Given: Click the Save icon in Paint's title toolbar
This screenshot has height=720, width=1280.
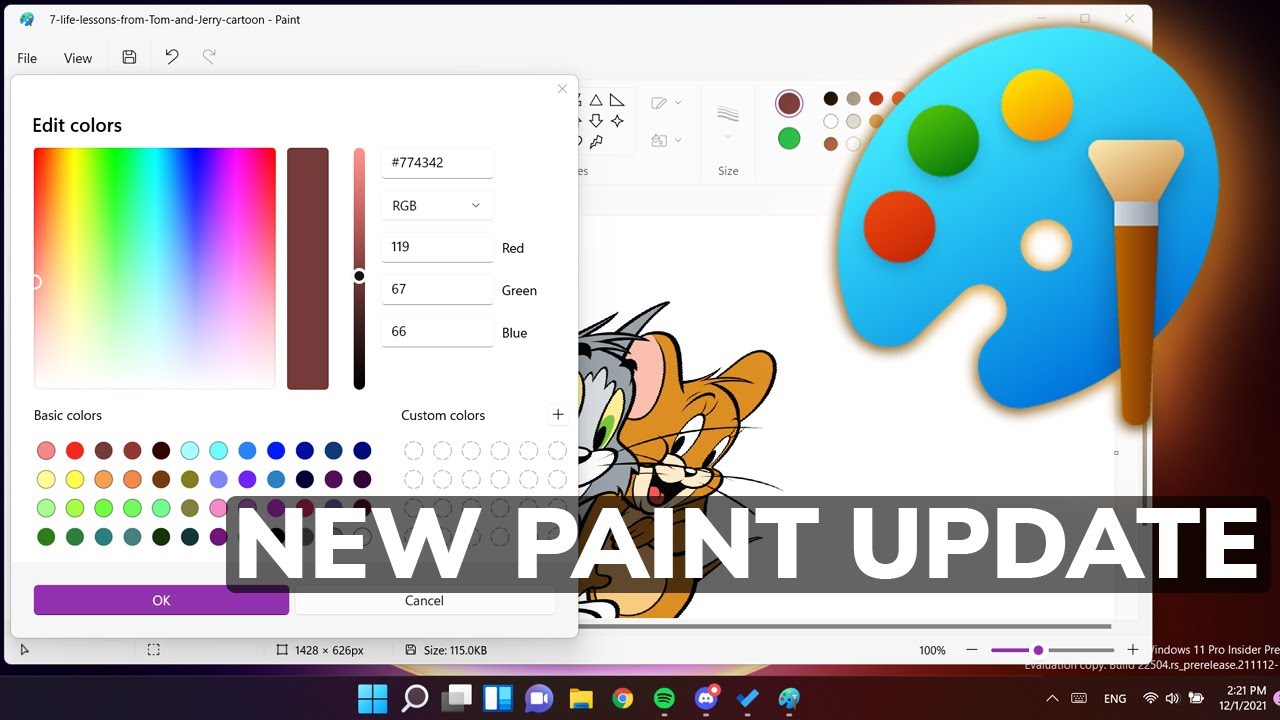Looking at the screenshot, I should tap(129, 57).
